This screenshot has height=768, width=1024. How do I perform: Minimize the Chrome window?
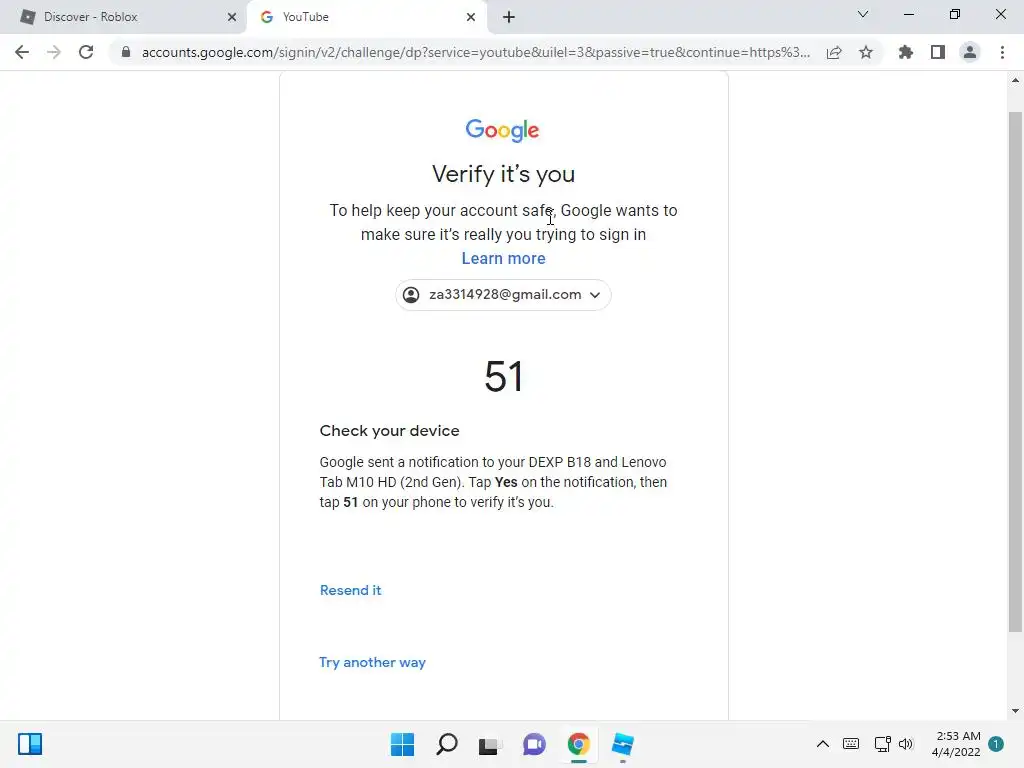tap(908, 14)
